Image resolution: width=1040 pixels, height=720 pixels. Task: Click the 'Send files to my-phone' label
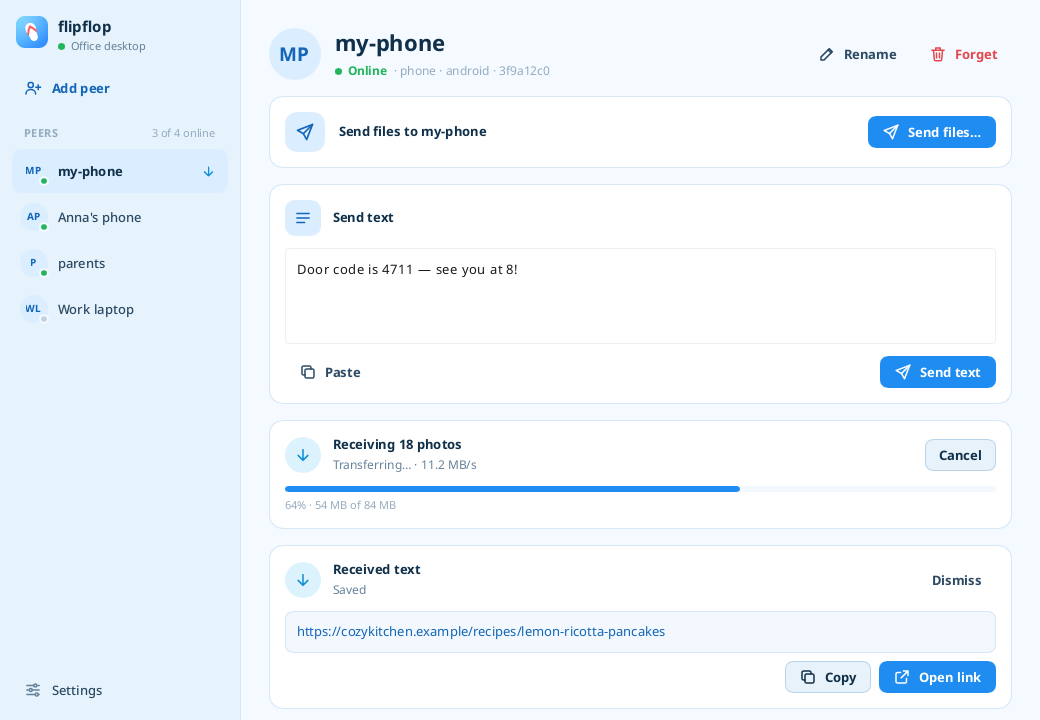(x=413, y=131)
